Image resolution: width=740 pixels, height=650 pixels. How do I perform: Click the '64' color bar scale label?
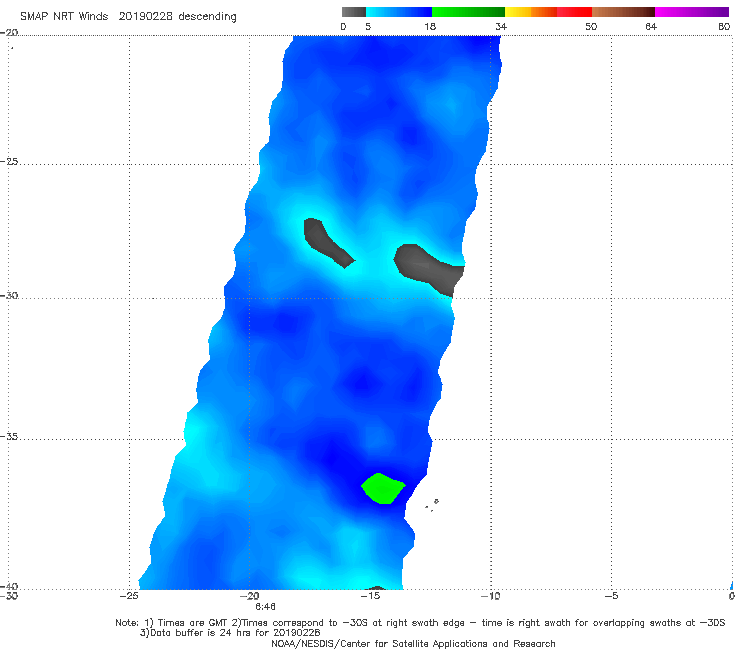click(651, 26)
